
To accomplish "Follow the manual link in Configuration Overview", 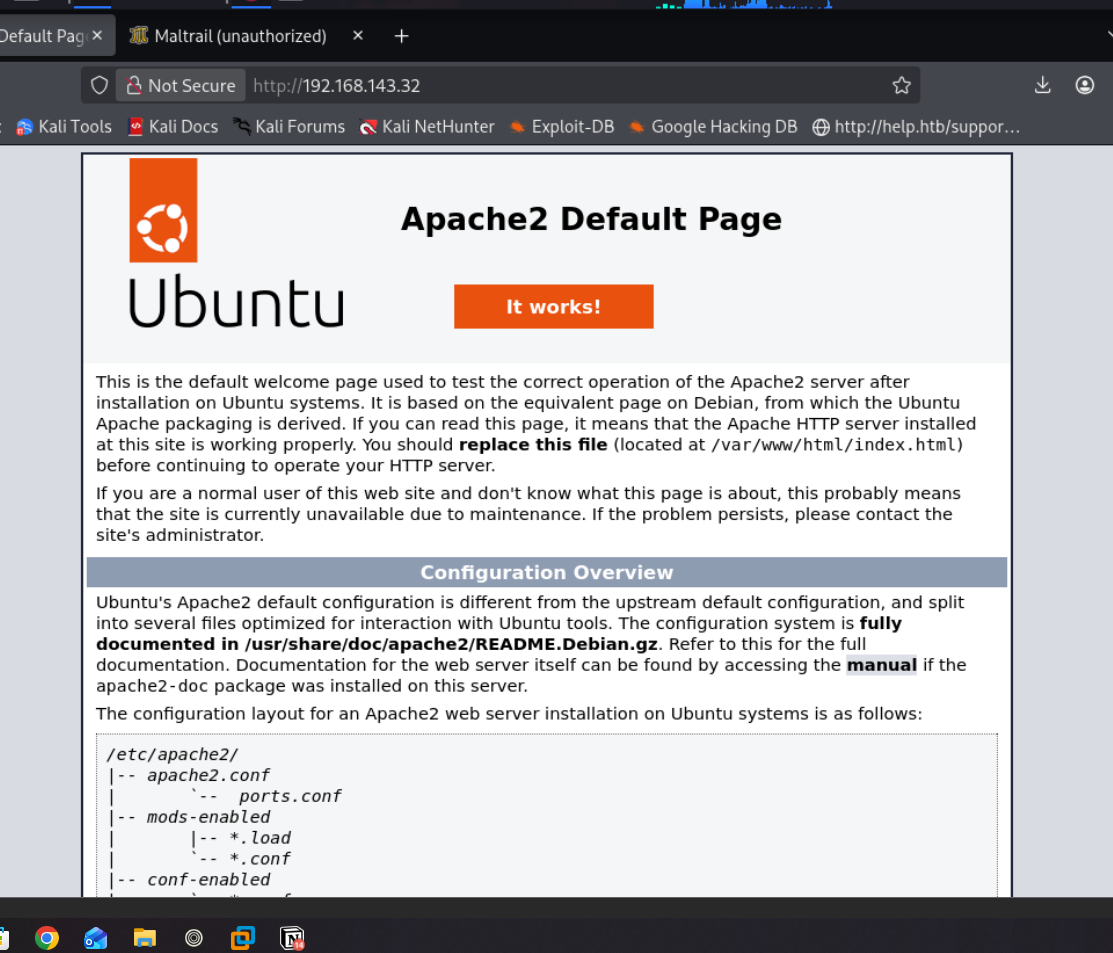I will point(881,665).
